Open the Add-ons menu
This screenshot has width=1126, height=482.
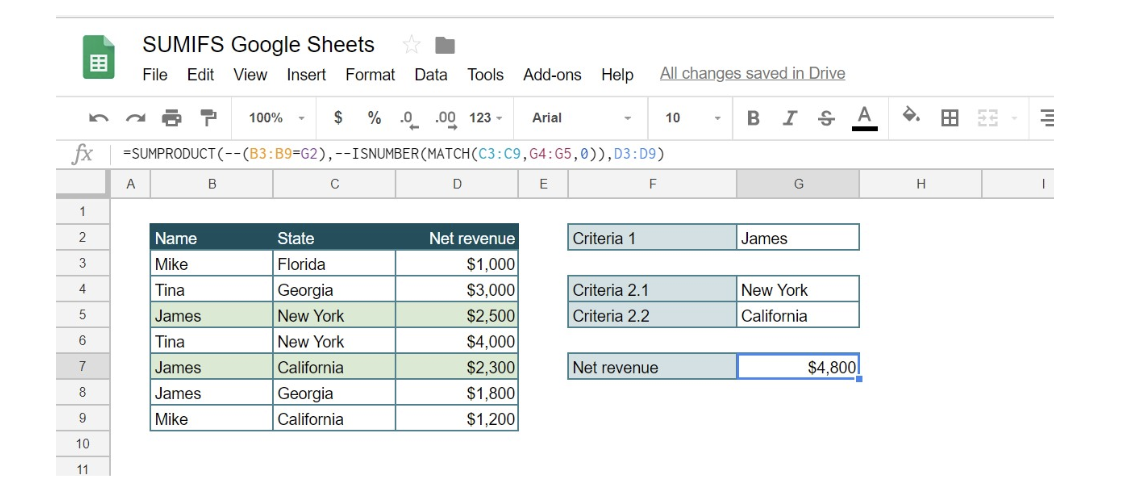(x=552, y=74)
